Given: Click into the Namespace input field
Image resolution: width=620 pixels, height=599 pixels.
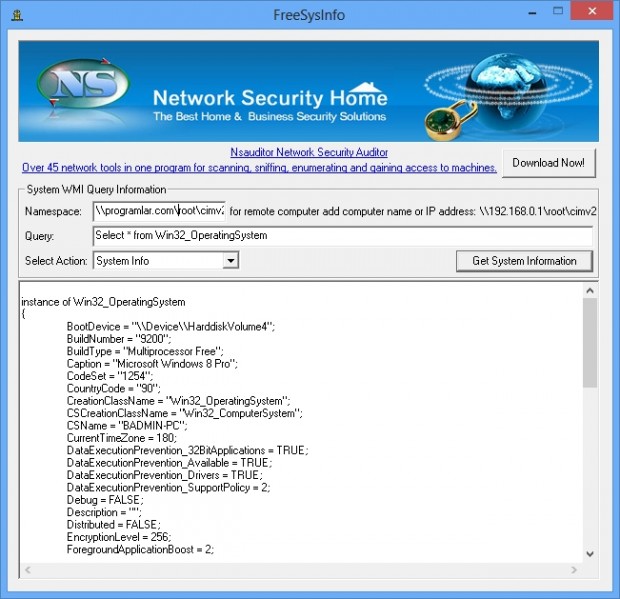Looking at the screenshot, I should click(x=159, y=211).
